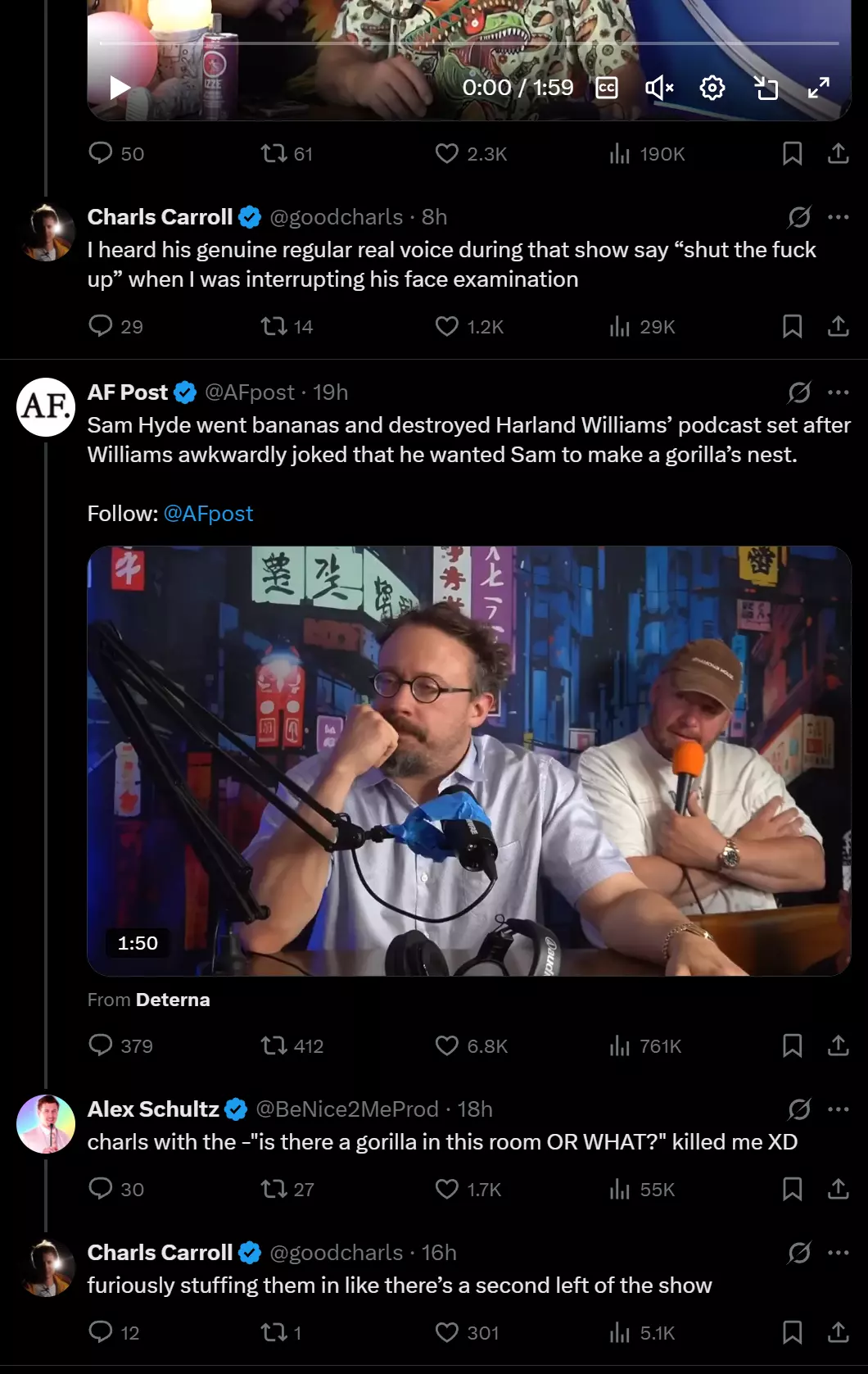
Task: Open the @AFpost mention link
Action: [x=208, y=514]
